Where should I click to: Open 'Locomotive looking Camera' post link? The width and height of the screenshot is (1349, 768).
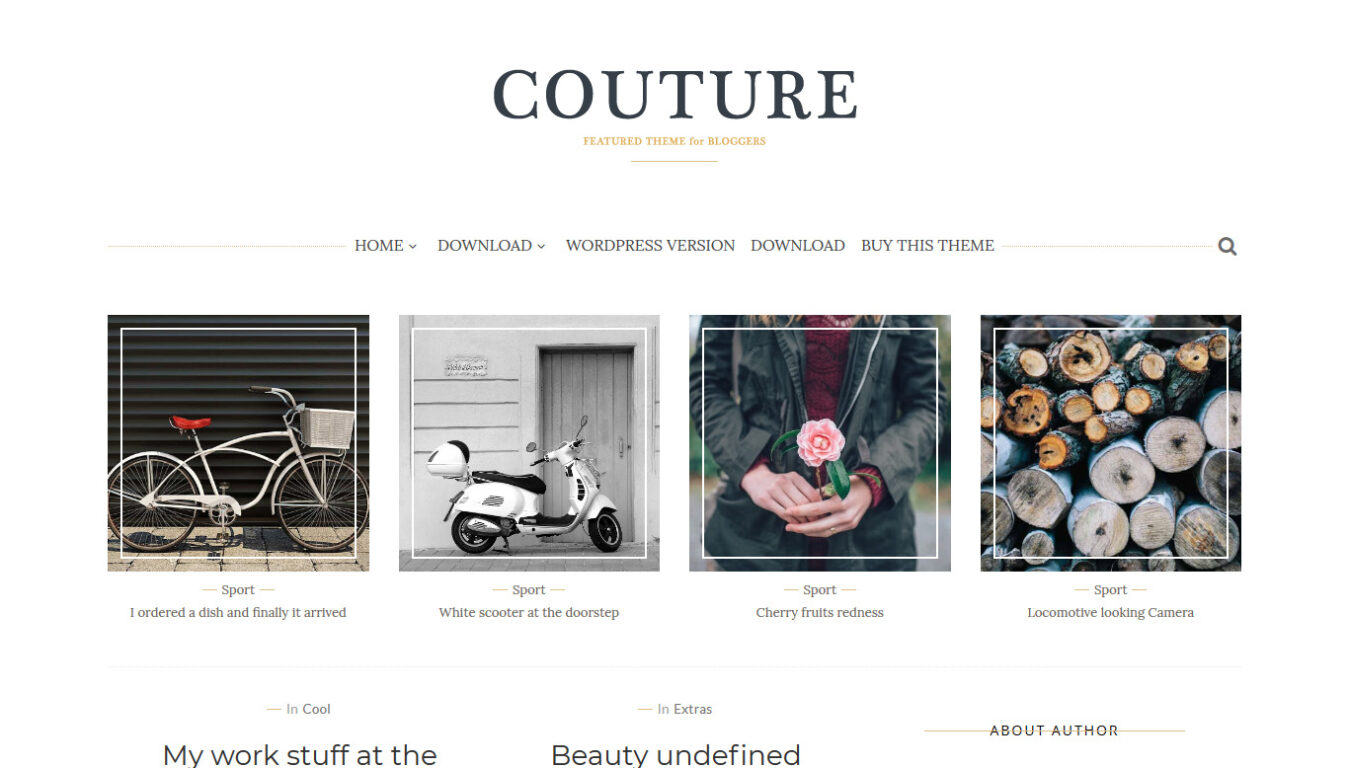tap(1111, 613)
